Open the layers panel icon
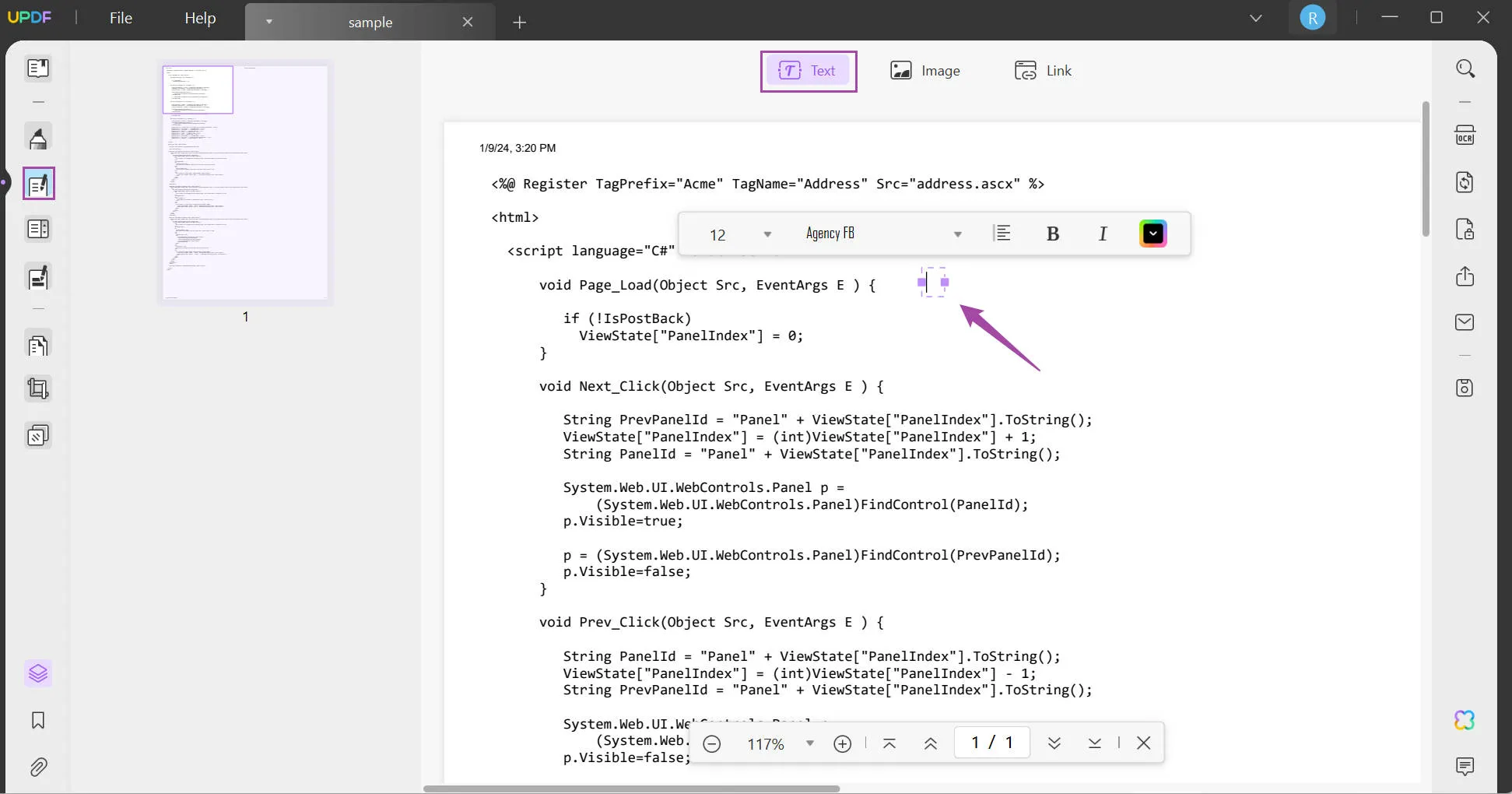1512x794 pixels. point(38,673)
